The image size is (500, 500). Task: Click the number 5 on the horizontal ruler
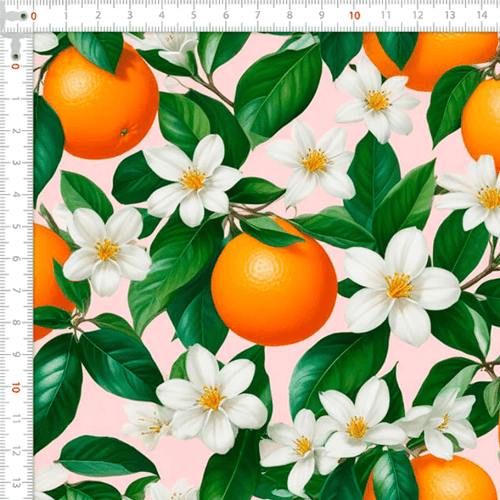(x=194, y=15)
